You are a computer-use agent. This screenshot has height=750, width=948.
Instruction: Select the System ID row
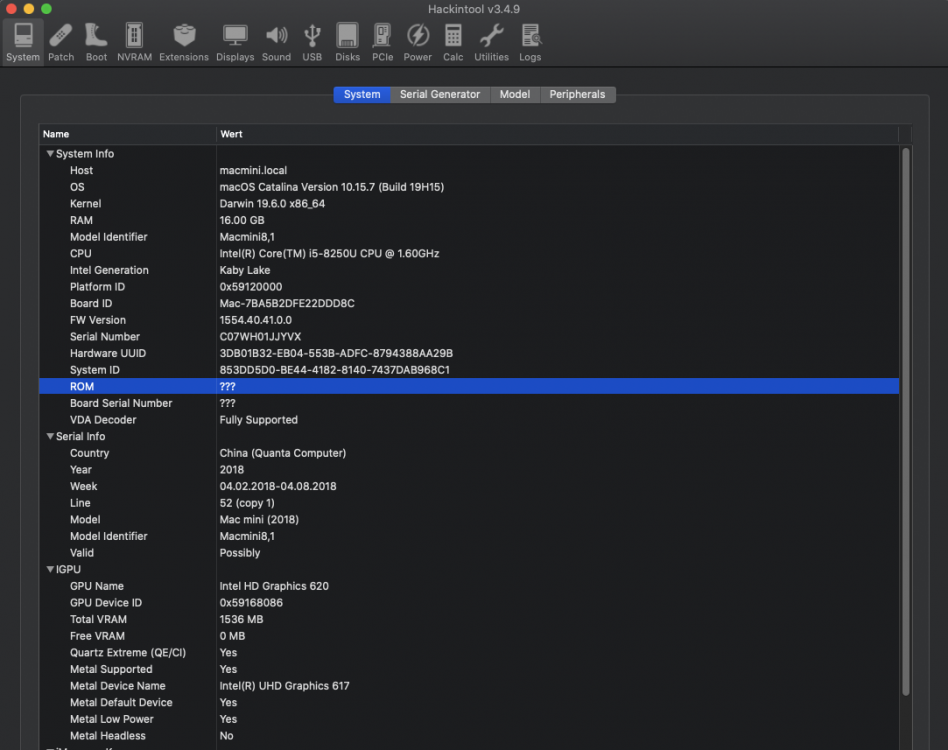pyautogui.click(x=469, y=370)
